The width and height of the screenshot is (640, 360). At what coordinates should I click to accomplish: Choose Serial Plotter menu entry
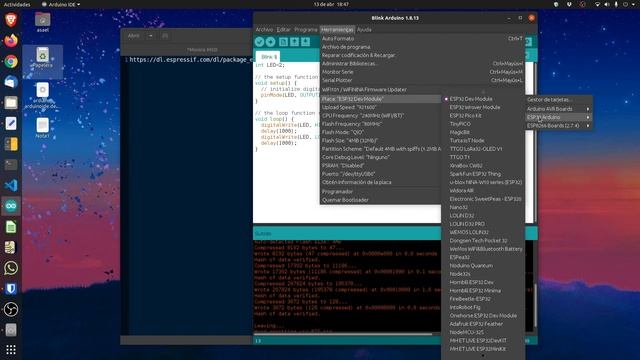(422, 80)
